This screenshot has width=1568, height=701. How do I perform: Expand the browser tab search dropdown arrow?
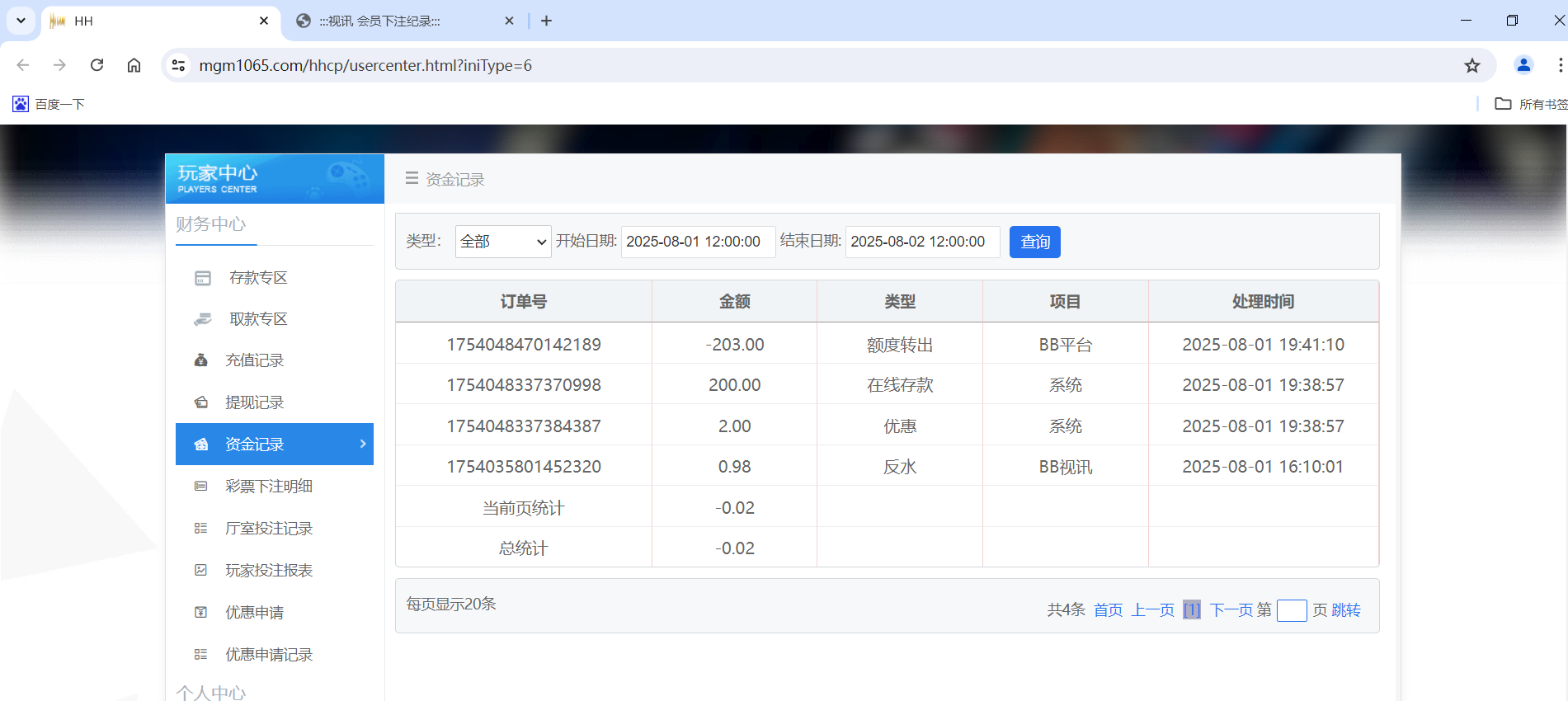click(21, 21)
